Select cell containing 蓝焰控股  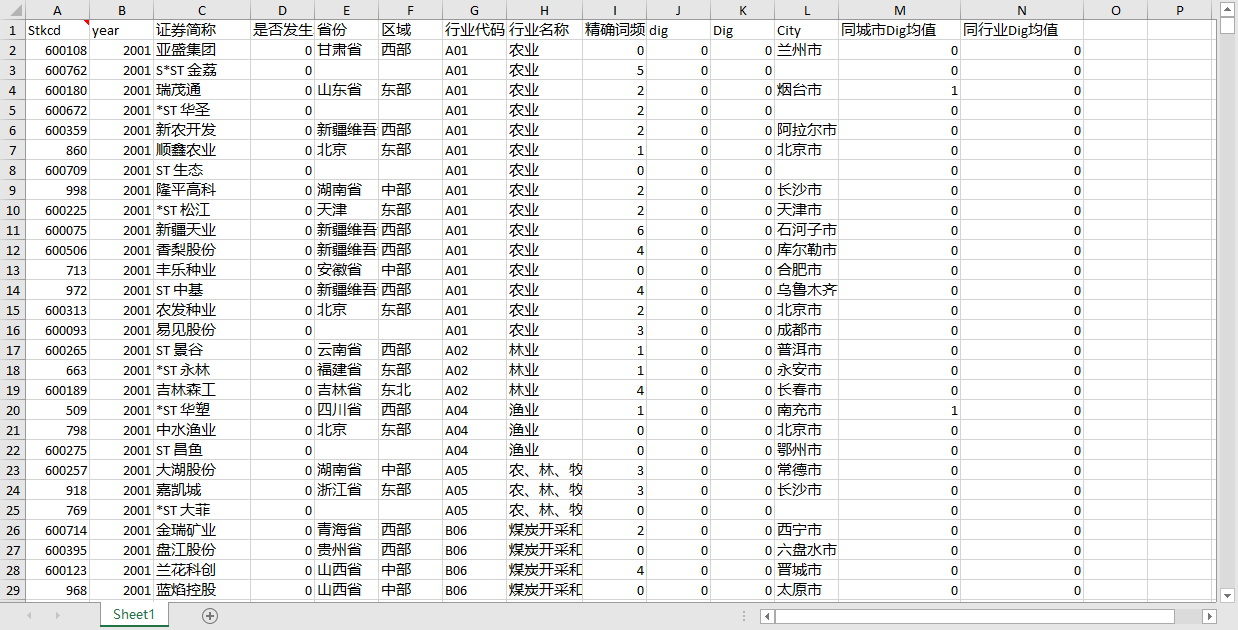click(x=202, y=590)
